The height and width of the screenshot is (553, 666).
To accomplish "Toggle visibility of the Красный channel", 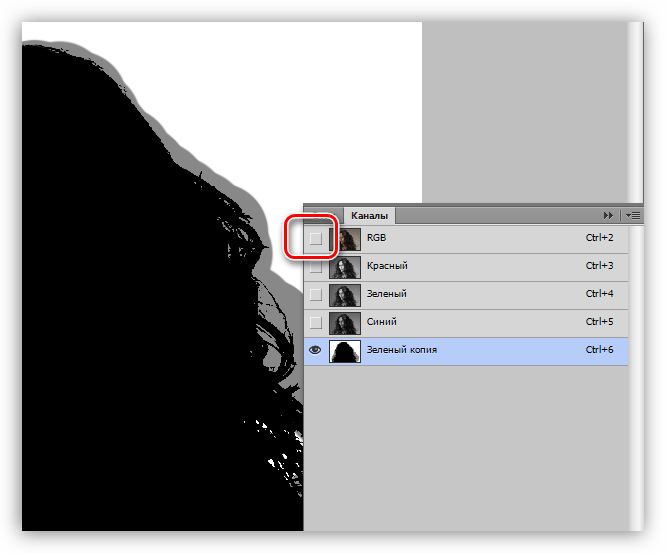I will [316, 267].
